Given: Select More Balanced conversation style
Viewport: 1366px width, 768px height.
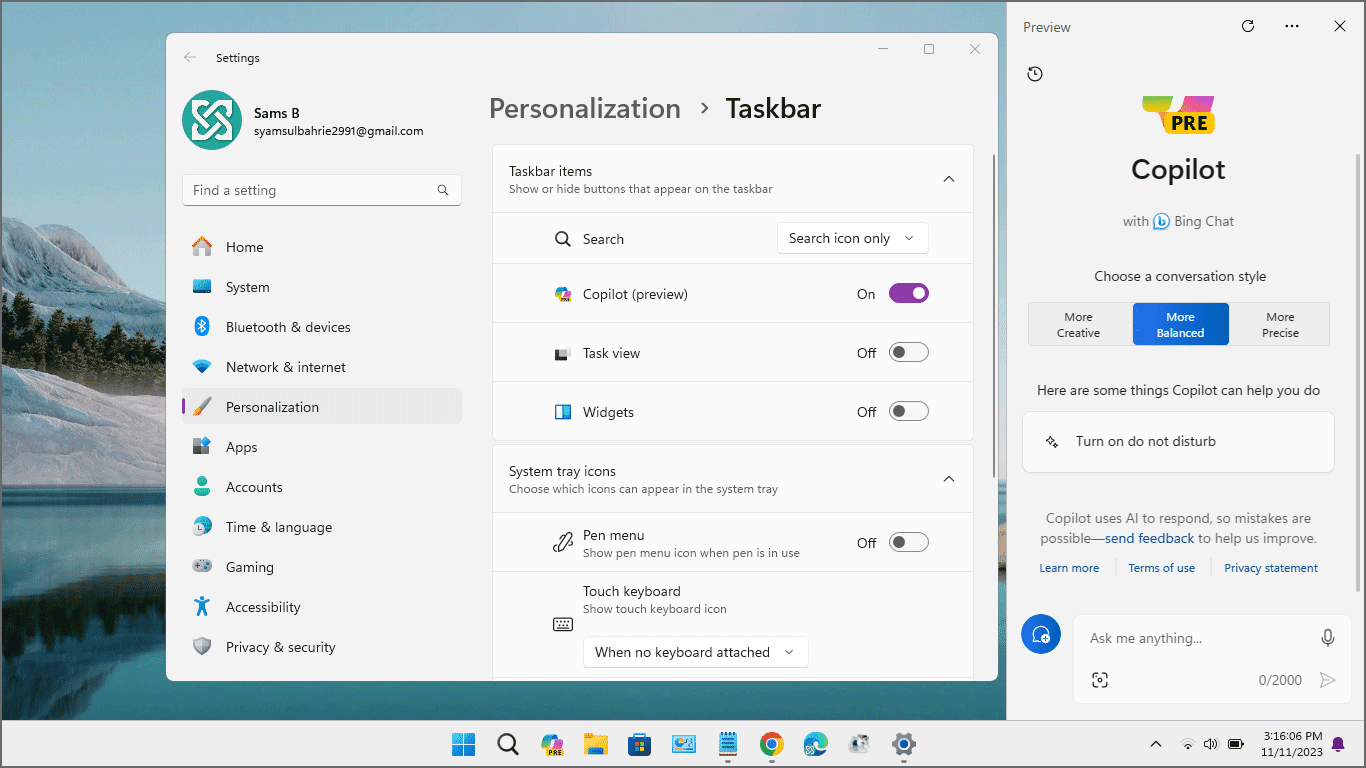Looking at the screenshot, I should tap(1180, 325).
